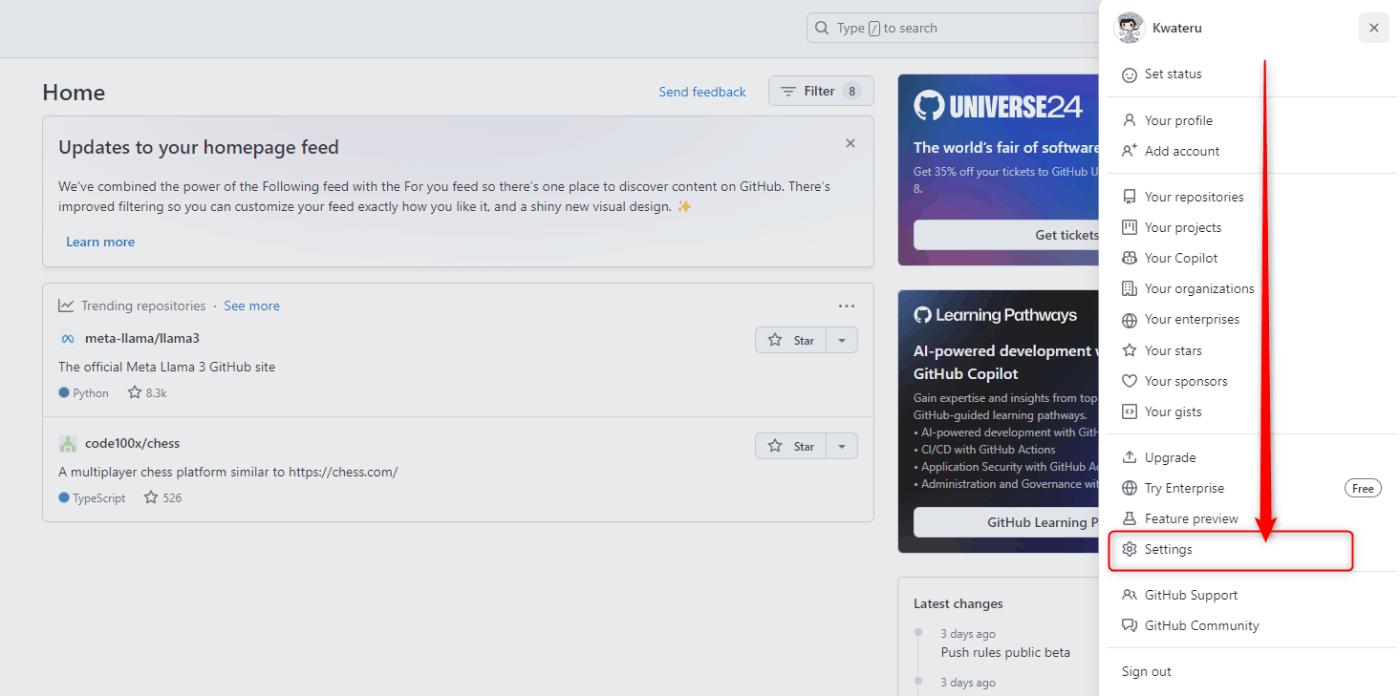Click the Add account person-plus icon
Screen dimensions: 1400x696
pos(1129,151)
